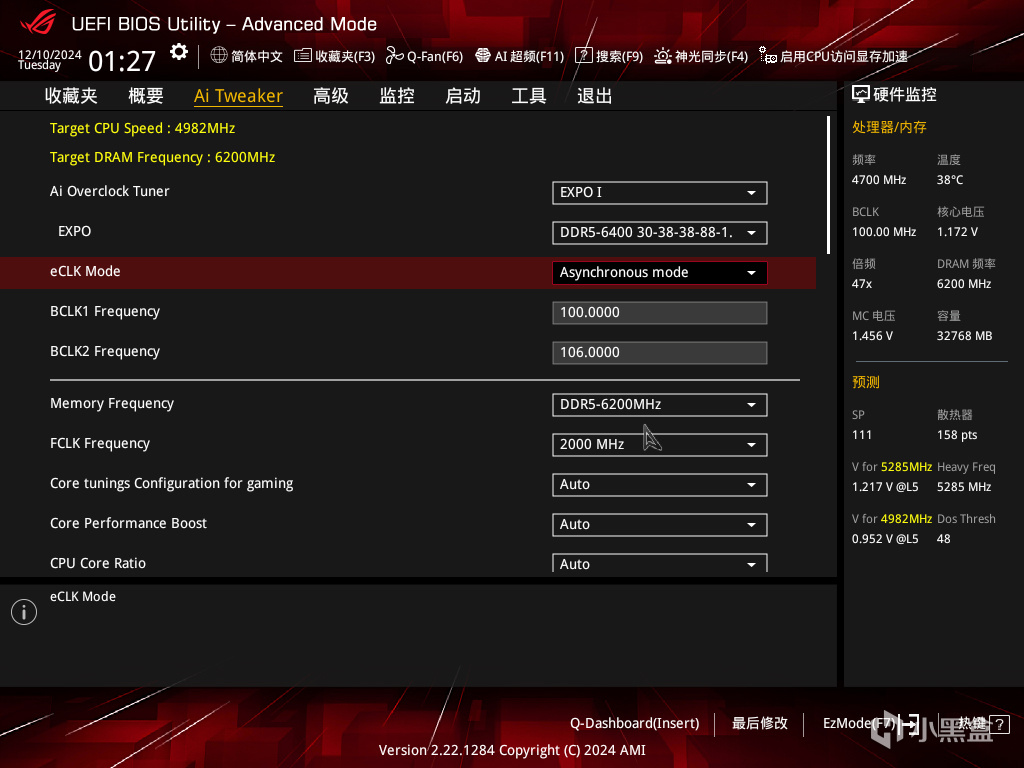This screenshot has height=768, width=1024.
Task: Expand FCLK Frequency 2000 MHz dropdown
Action: [660, 444]
